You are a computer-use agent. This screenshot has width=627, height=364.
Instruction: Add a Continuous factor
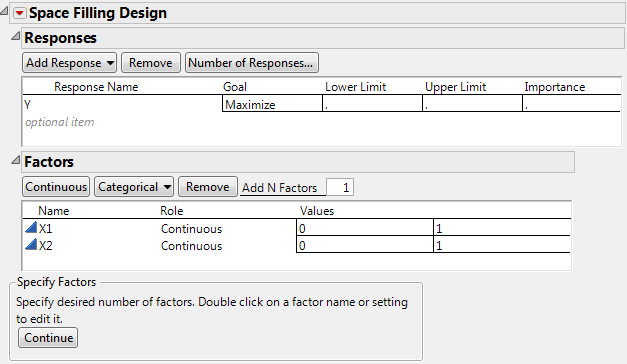pyautogui.click(x=56, y=187)
